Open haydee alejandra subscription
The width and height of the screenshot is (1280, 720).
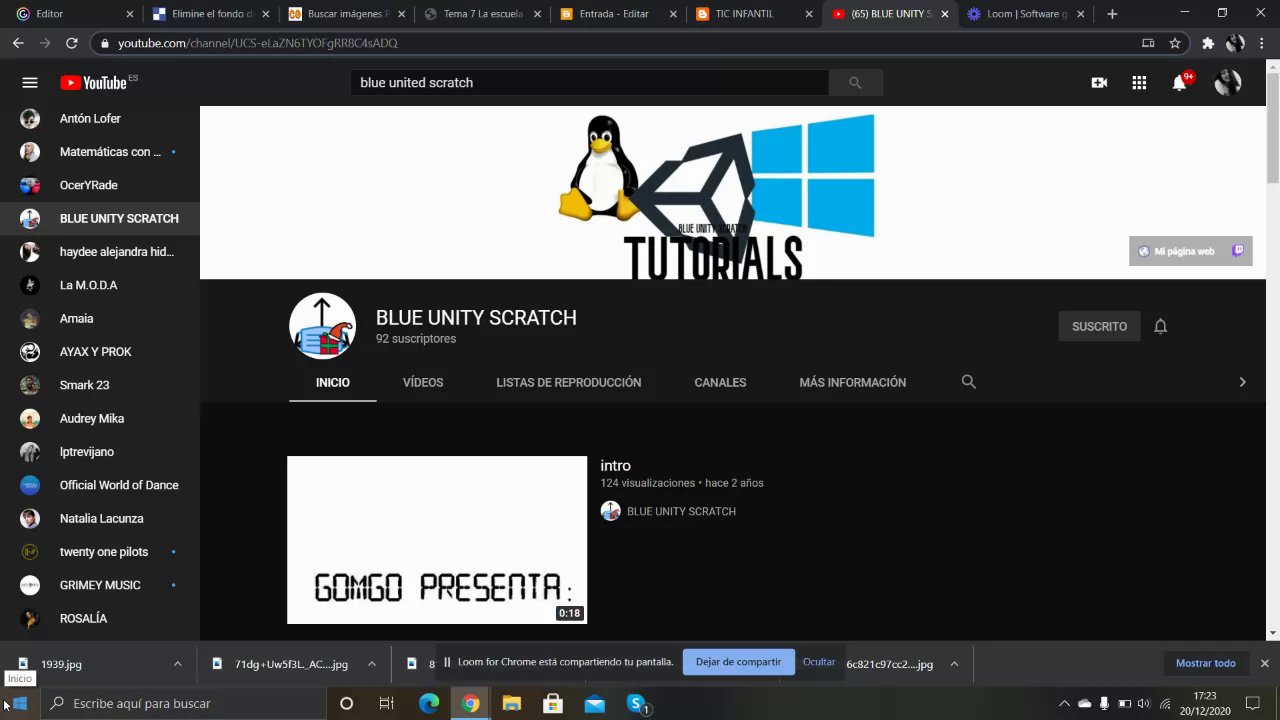click(100, 252)
